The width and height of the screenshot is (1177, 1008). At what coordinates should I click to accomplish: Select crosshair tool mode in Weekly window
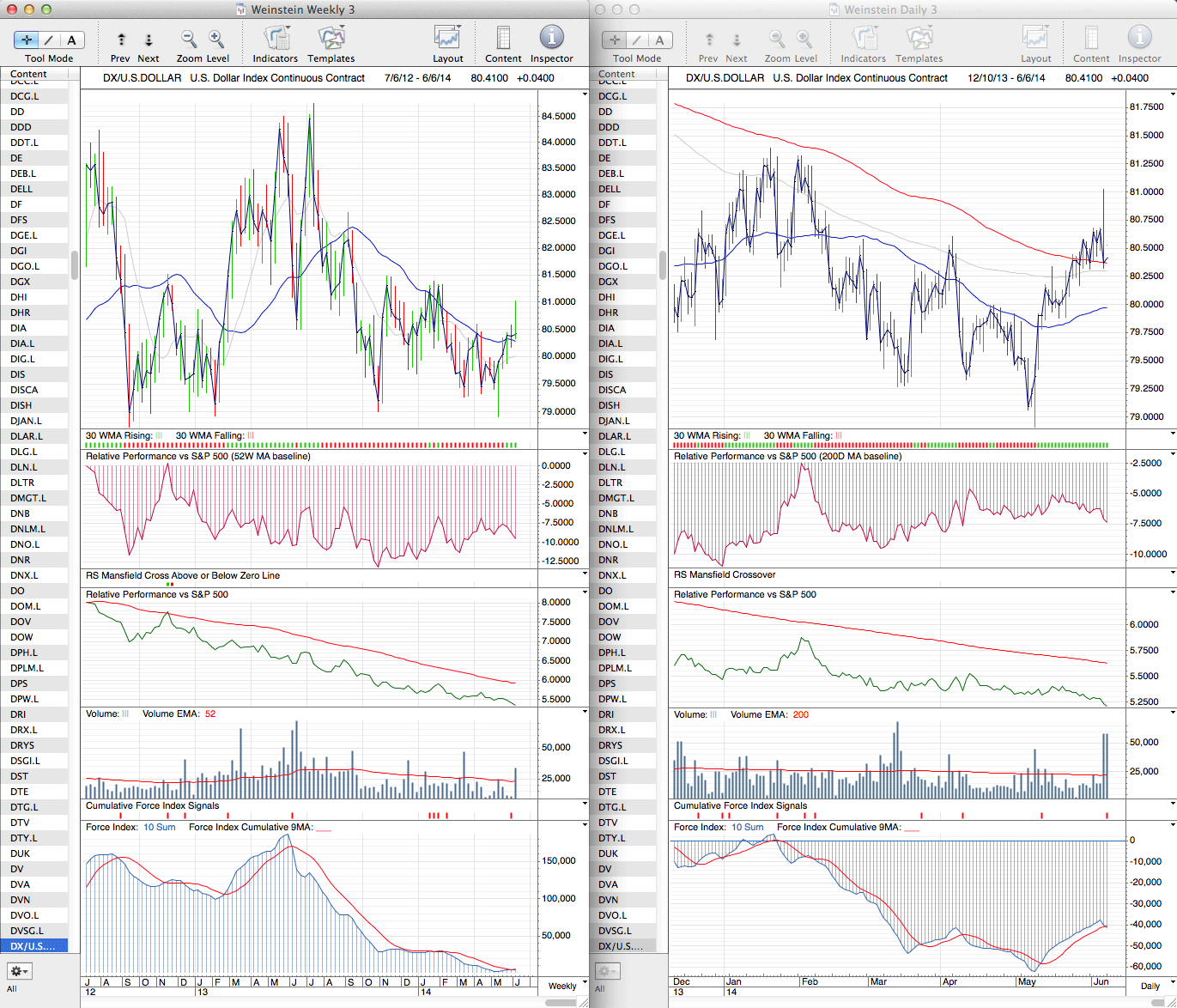click(x=27, y=39)
